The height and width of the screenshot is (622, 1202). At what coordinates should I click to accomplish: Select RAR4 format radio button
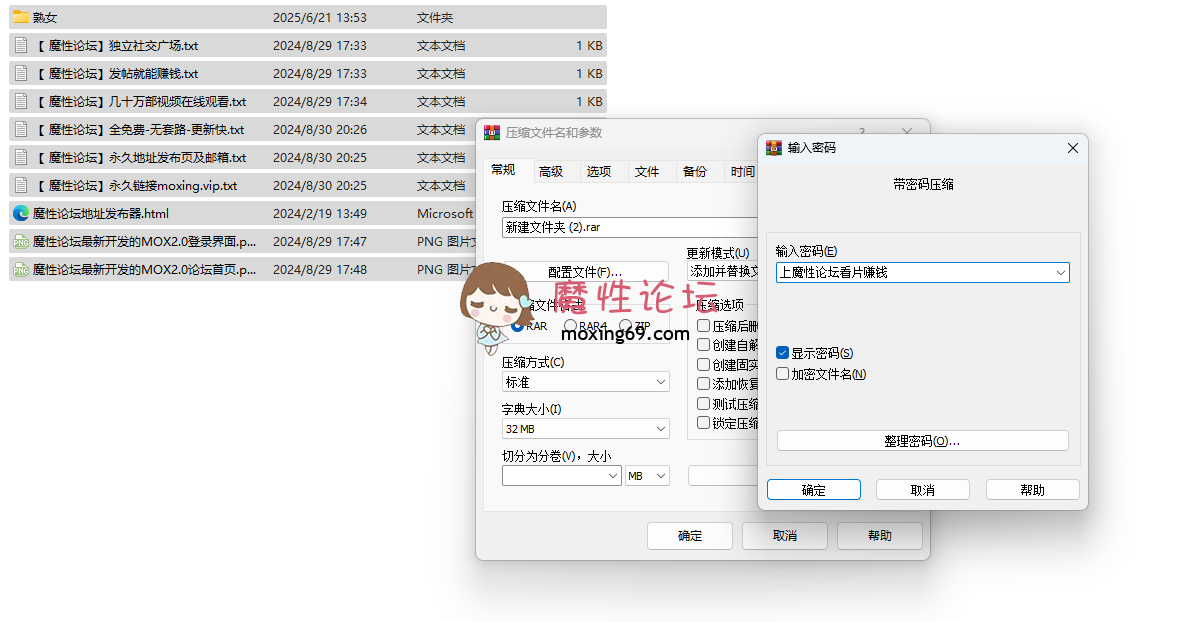570,326
